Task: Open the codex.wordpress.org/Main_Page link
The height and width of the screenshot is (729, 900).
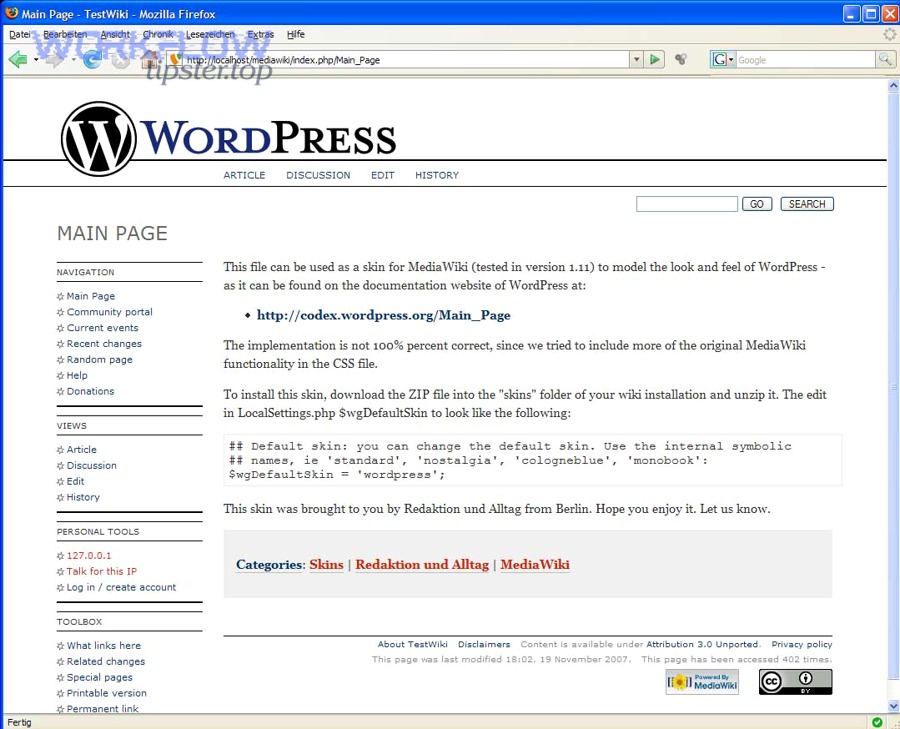Action: pyautogui.click(x=383, y=315)
